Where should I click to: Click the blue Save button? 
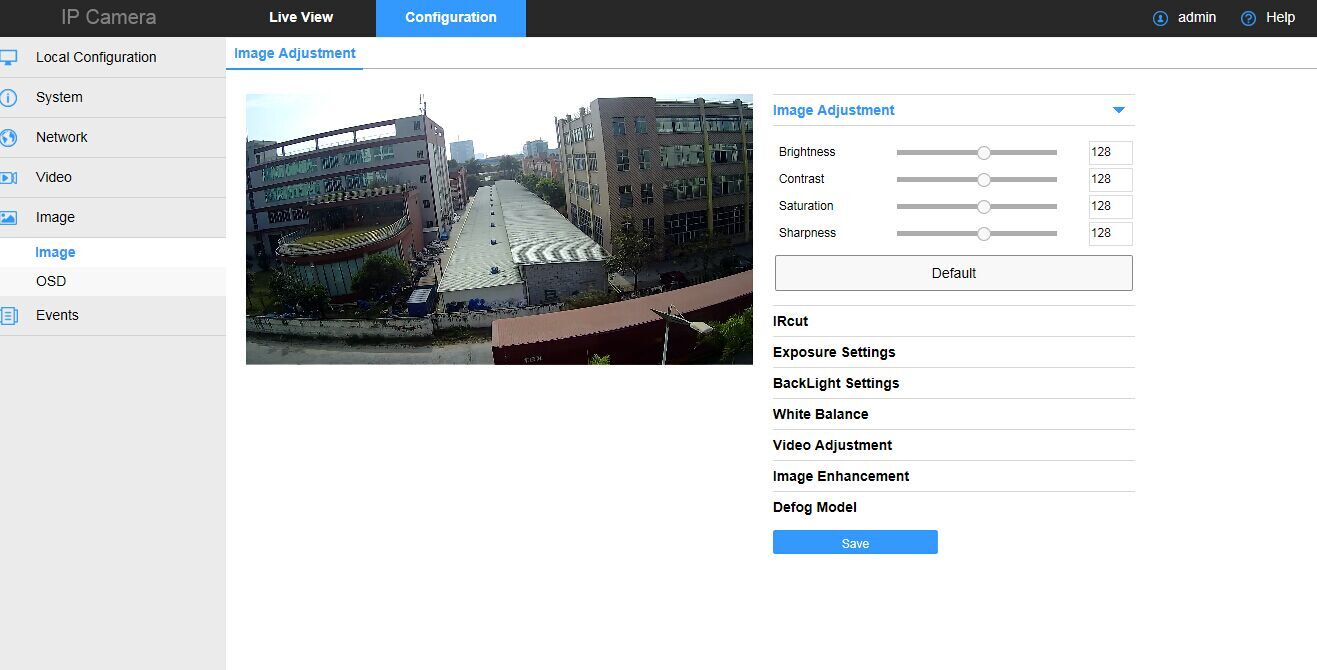click(x=855, y=542)
